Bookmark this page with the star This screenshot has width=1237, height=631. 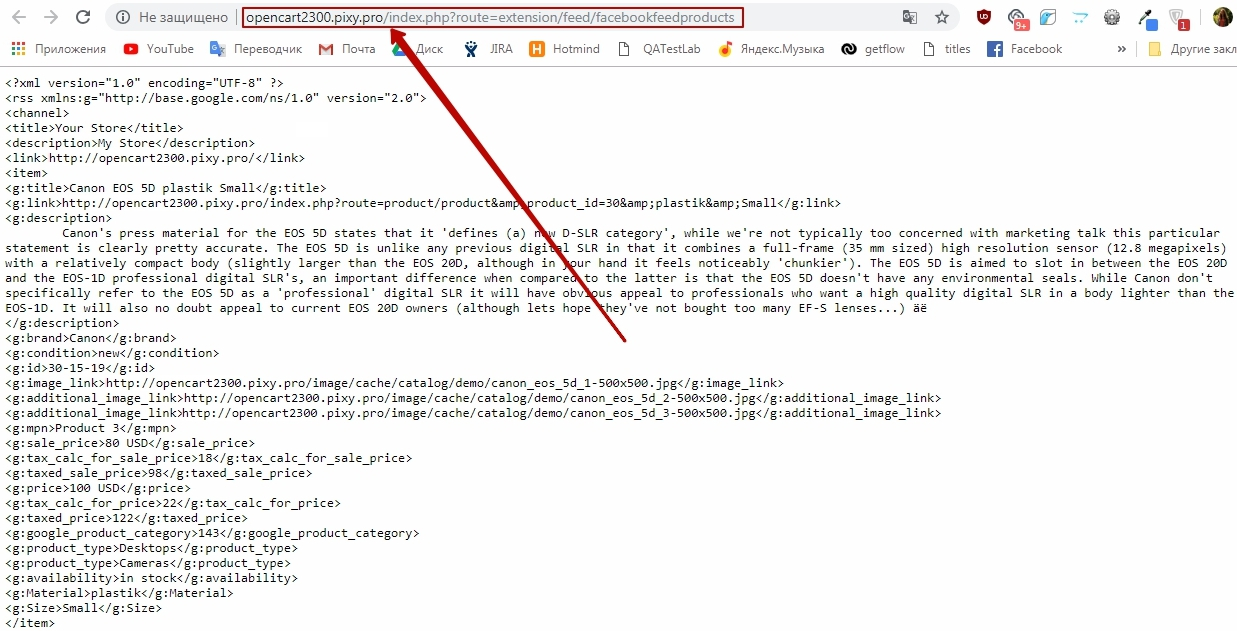pyautogui.click(x=941, y=17)
